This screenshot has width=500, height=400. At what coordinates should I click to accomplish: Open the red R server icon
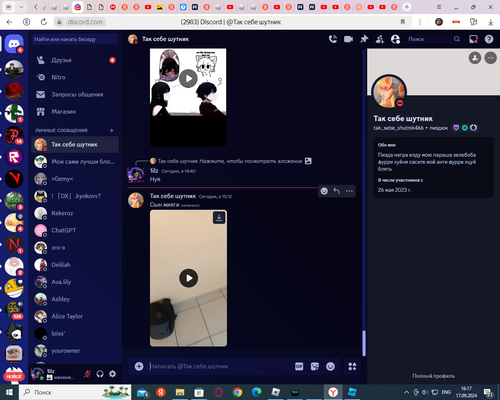(14, 157)
